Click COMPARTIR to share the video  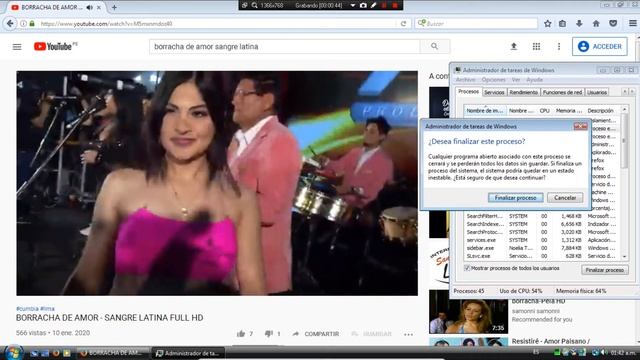316,334
